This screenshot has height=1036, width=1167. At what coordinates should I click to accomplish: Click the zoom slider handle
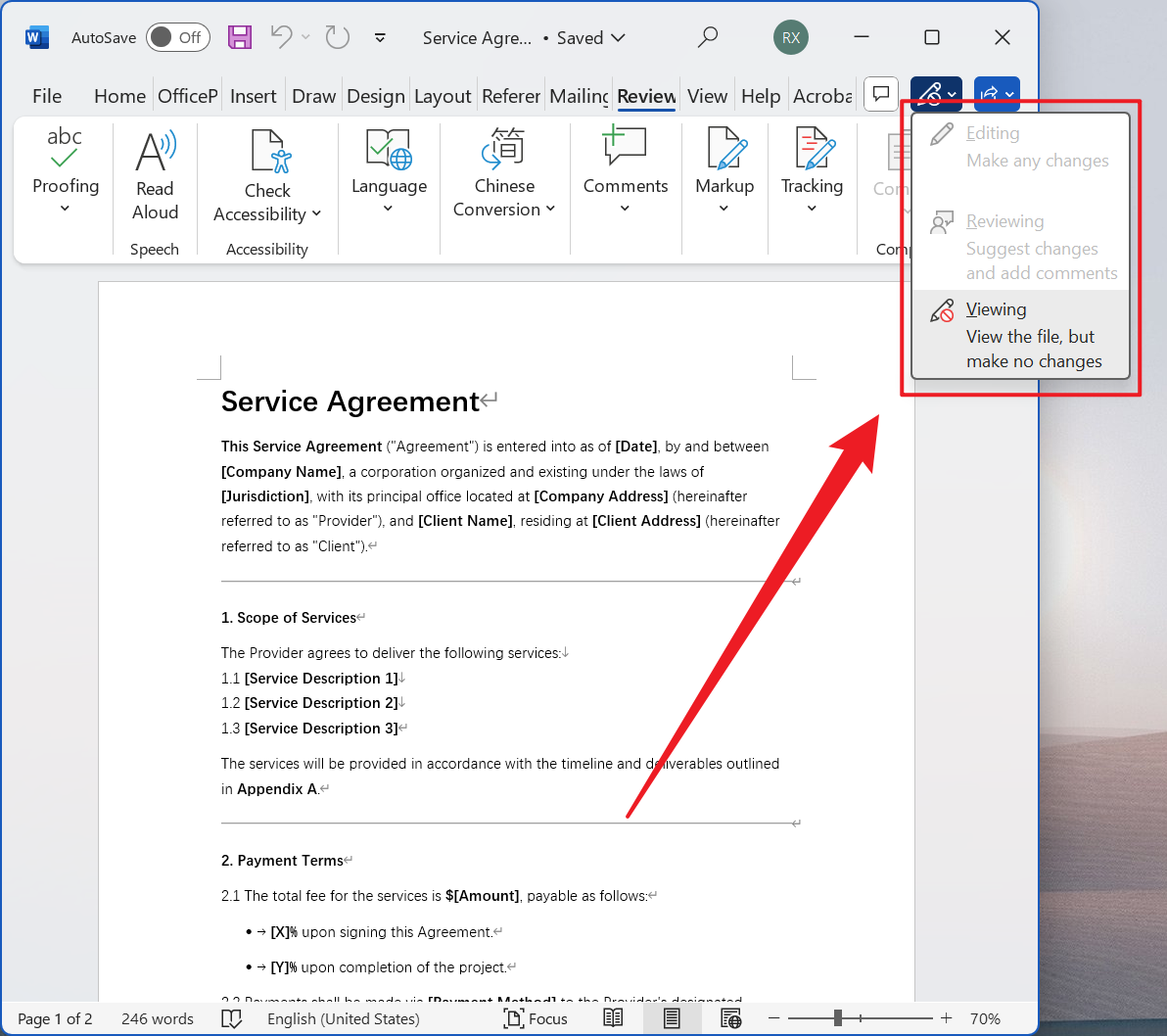[838, 1018]
